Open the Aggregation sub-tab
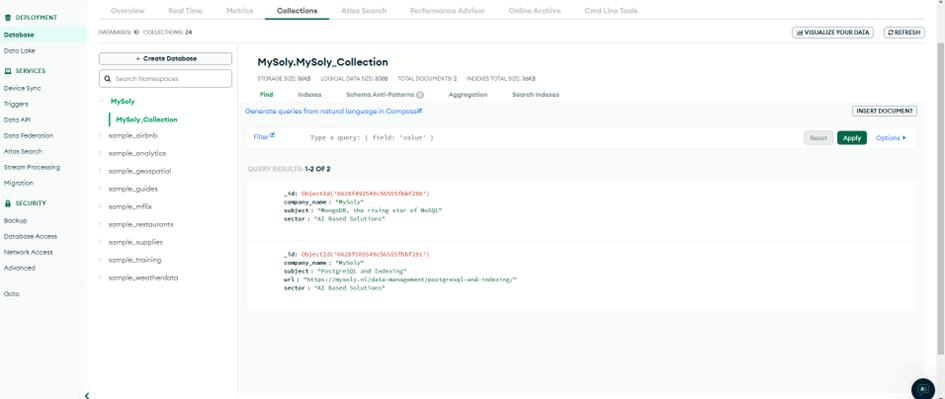Image resolution: width=945 pixels, height=399 pixels. [468, 95]
